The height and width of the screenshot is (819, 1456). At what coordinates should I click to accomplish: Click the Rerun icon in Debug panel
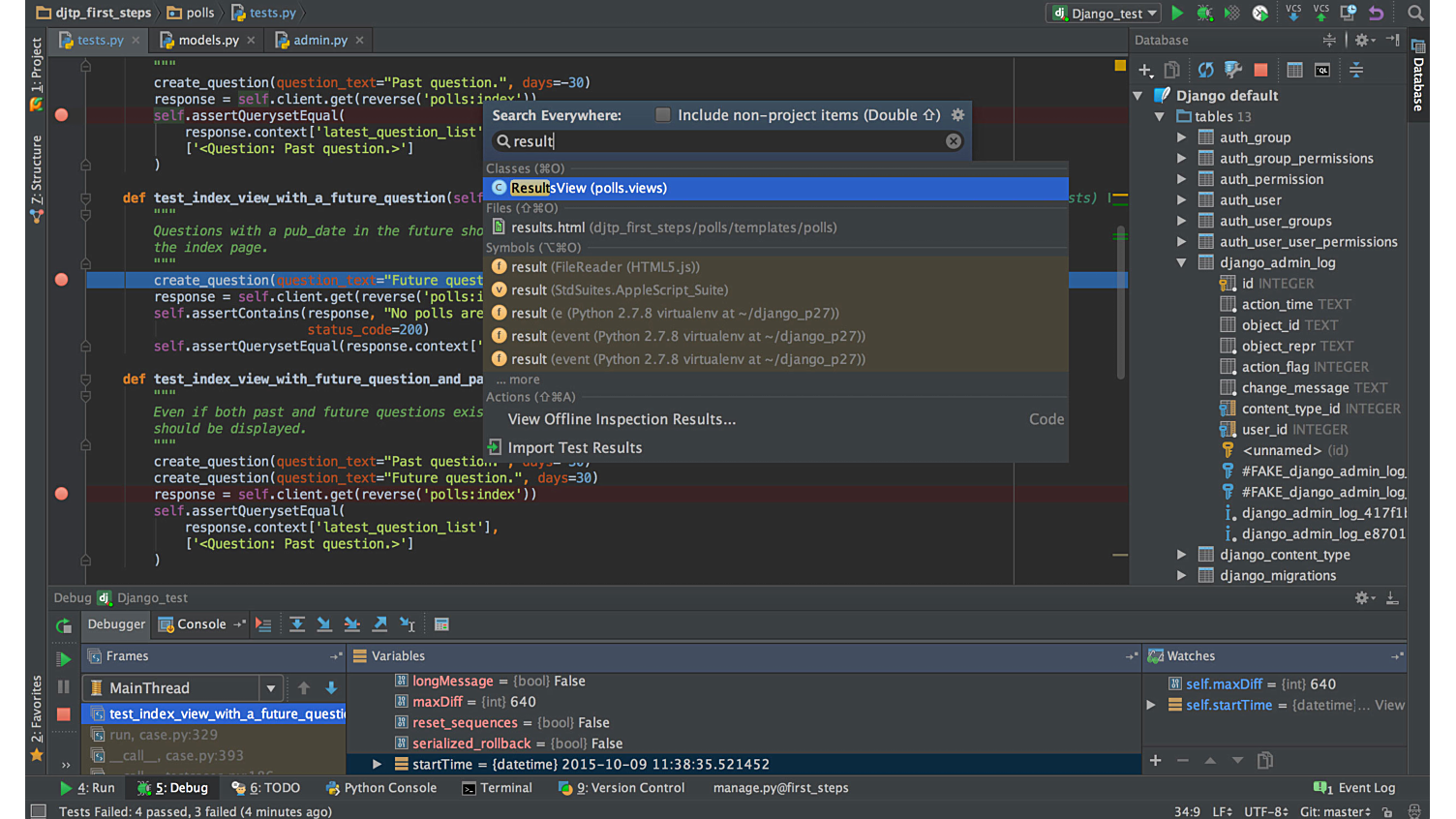coord(64,625)
